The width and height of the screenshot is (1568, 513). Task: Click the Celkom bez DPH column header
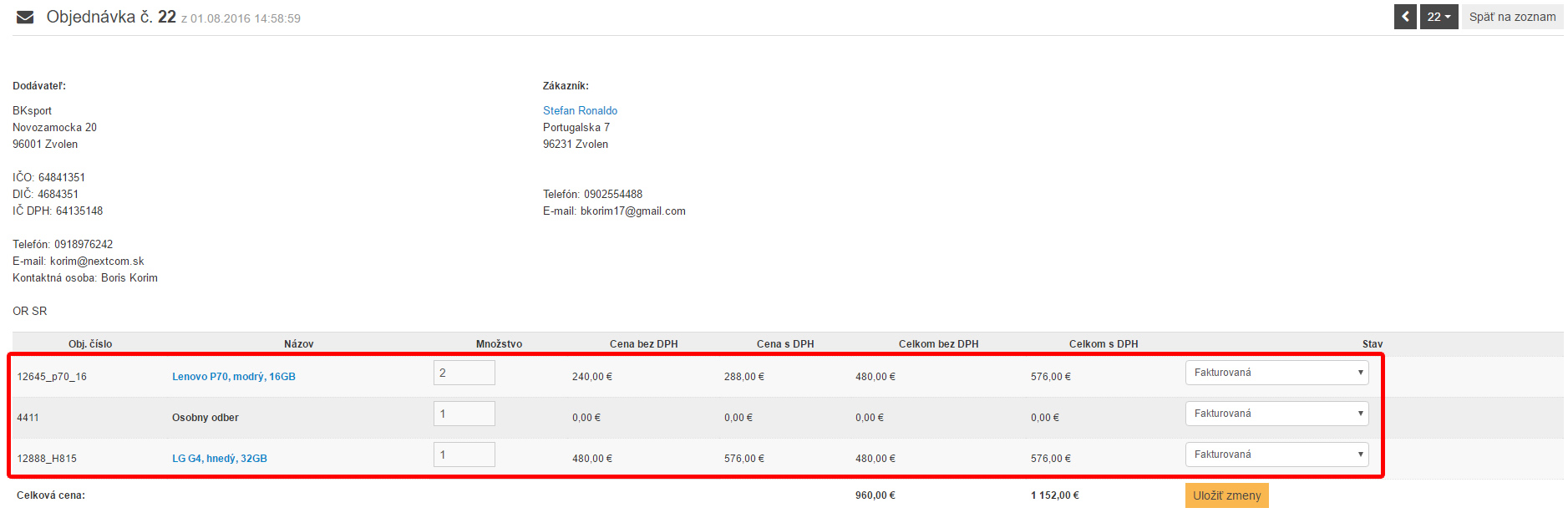tap(938, 344)
